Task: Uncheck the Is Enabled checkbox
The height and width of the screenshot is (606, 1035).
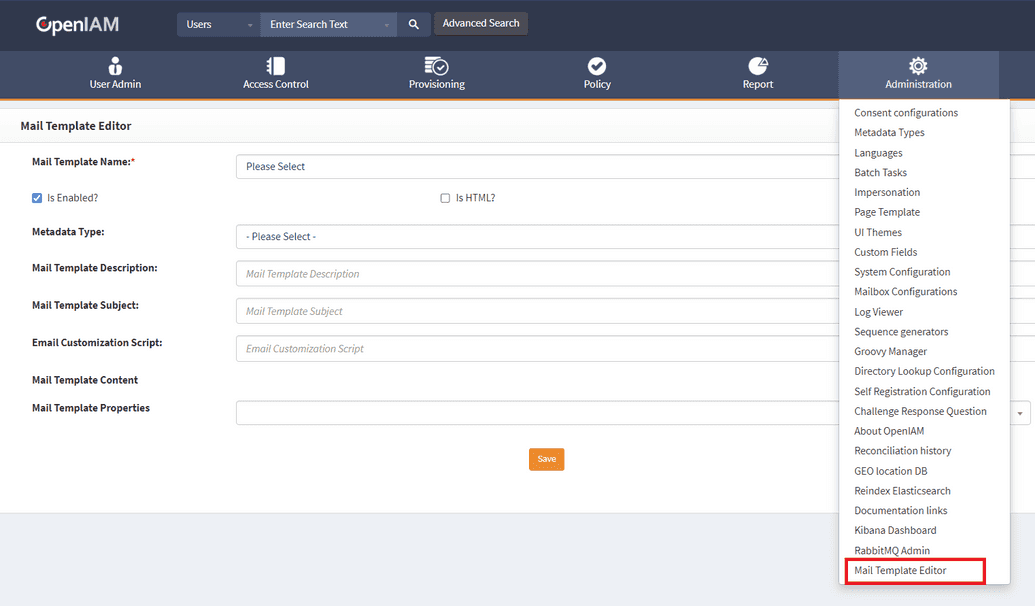Action: coord(37,198)
